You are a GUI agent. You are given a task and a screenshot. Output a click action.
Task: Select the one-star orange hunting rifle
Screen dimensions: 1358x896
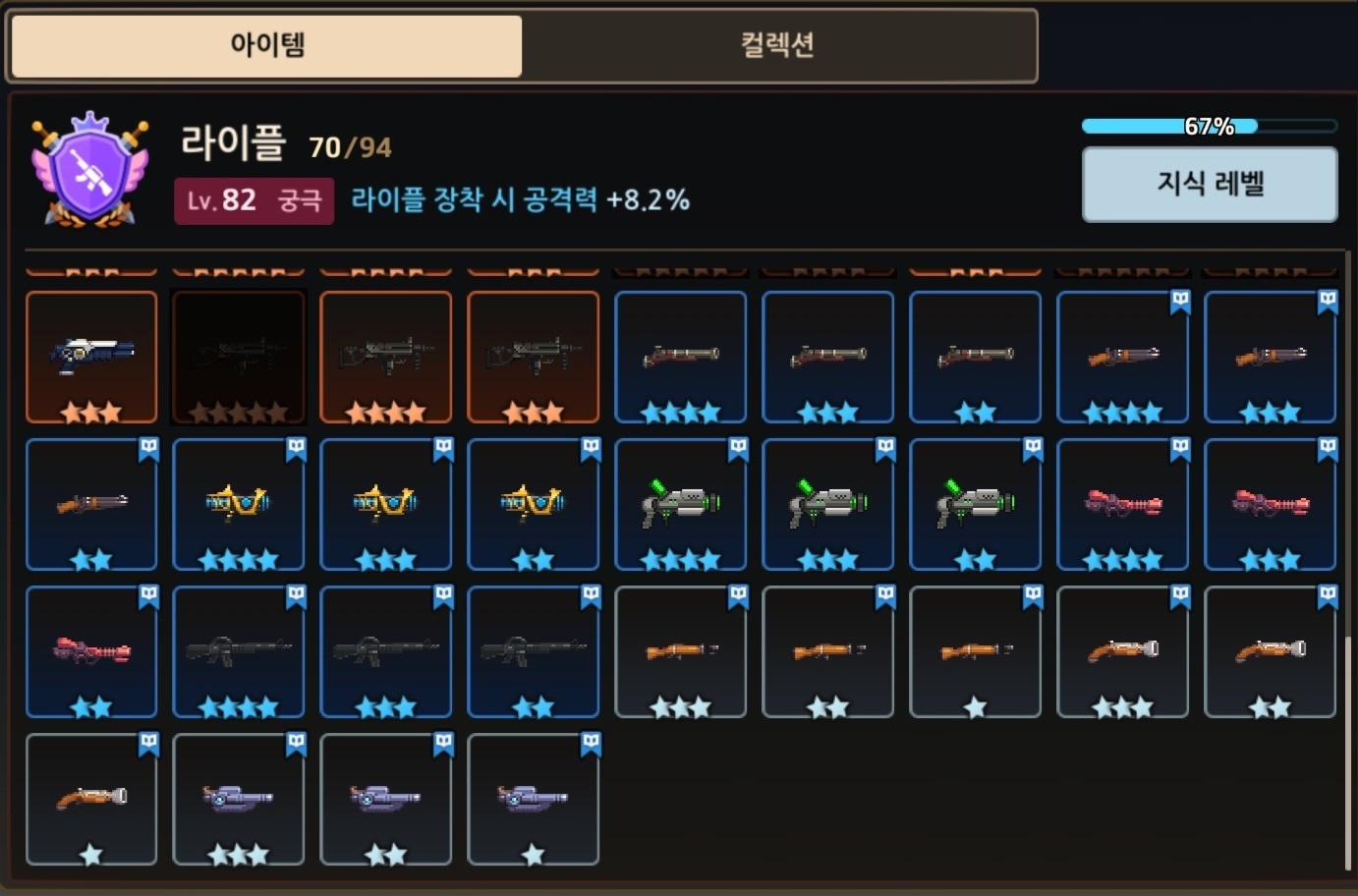coord(976,652)
